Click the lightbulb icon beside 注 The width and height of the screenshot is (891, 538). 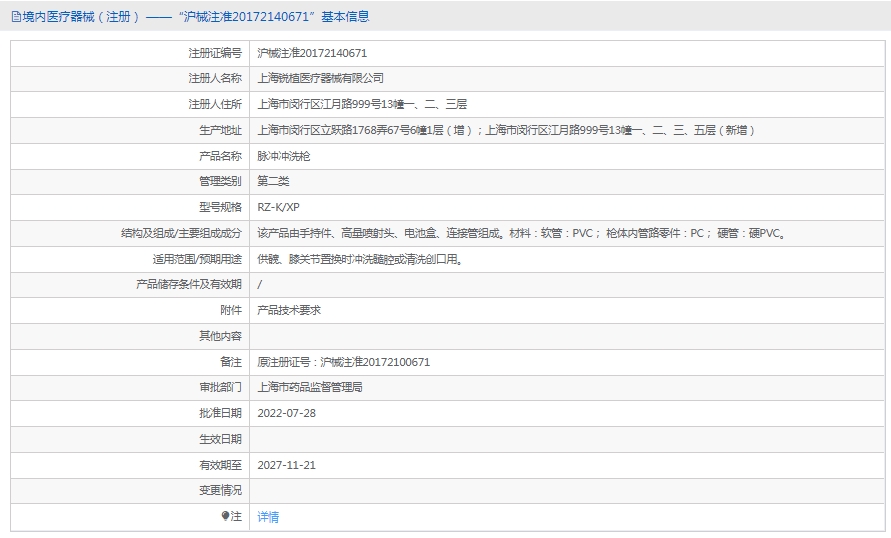(x=225, y=516)
